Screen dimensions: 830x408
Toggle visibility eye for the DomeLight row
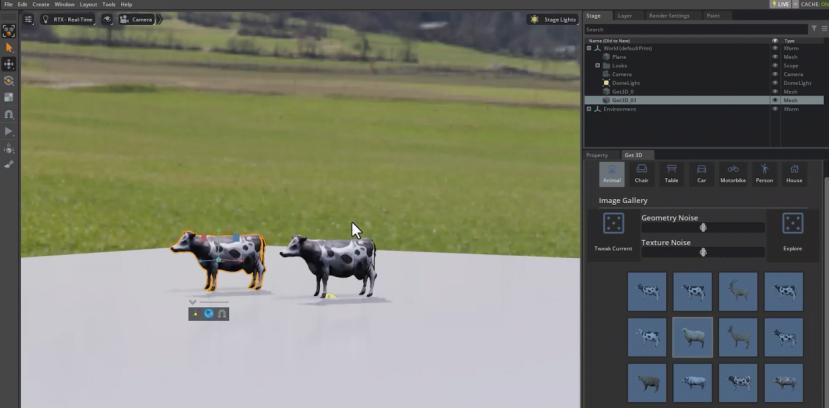775,83
